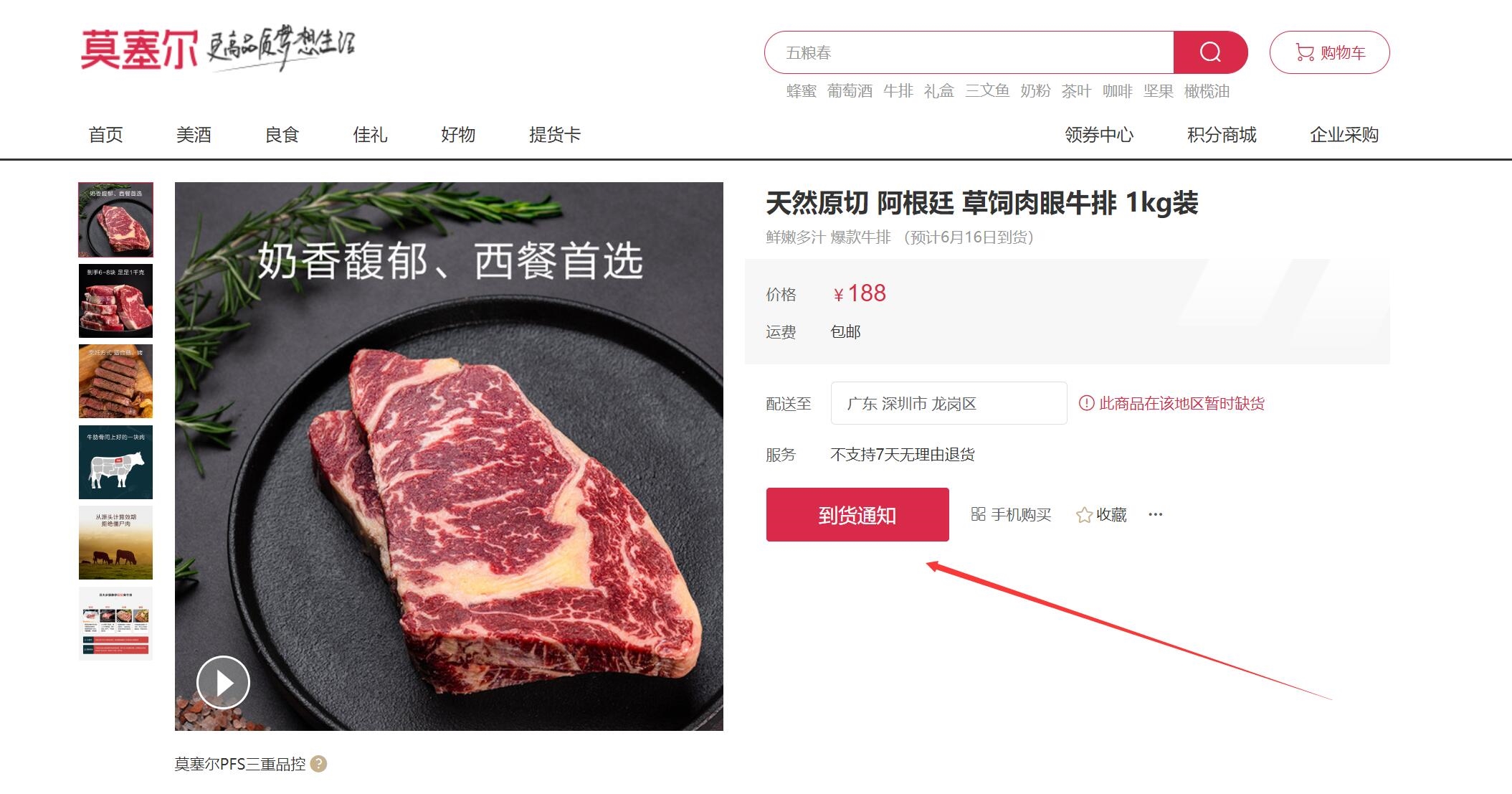Screen dimensions: 1512x794
Task: Click the 收藏 star icon
Action: [1084, 515]
